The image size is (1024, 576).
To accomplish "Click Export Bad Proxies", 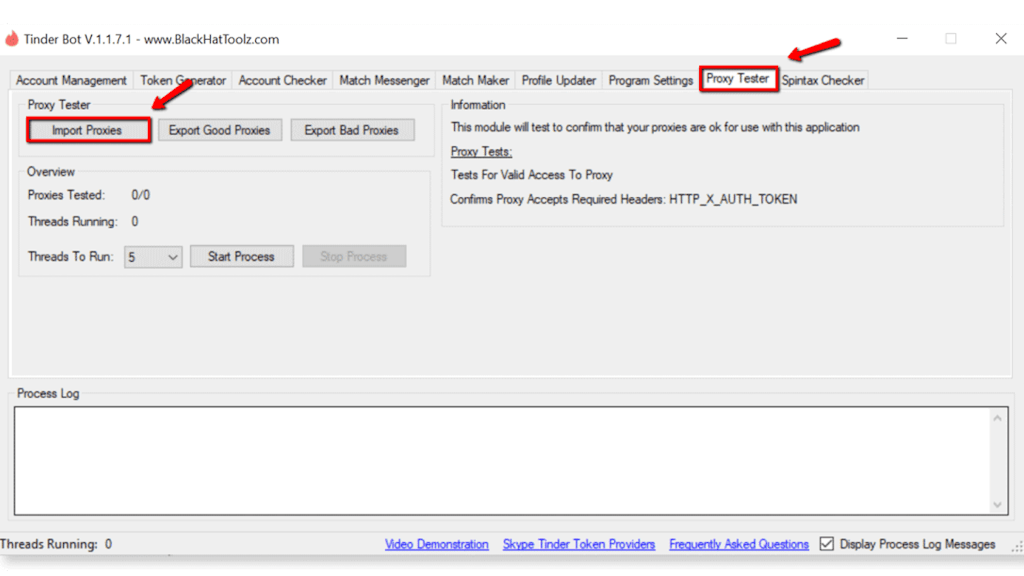I will click(352, 130).
